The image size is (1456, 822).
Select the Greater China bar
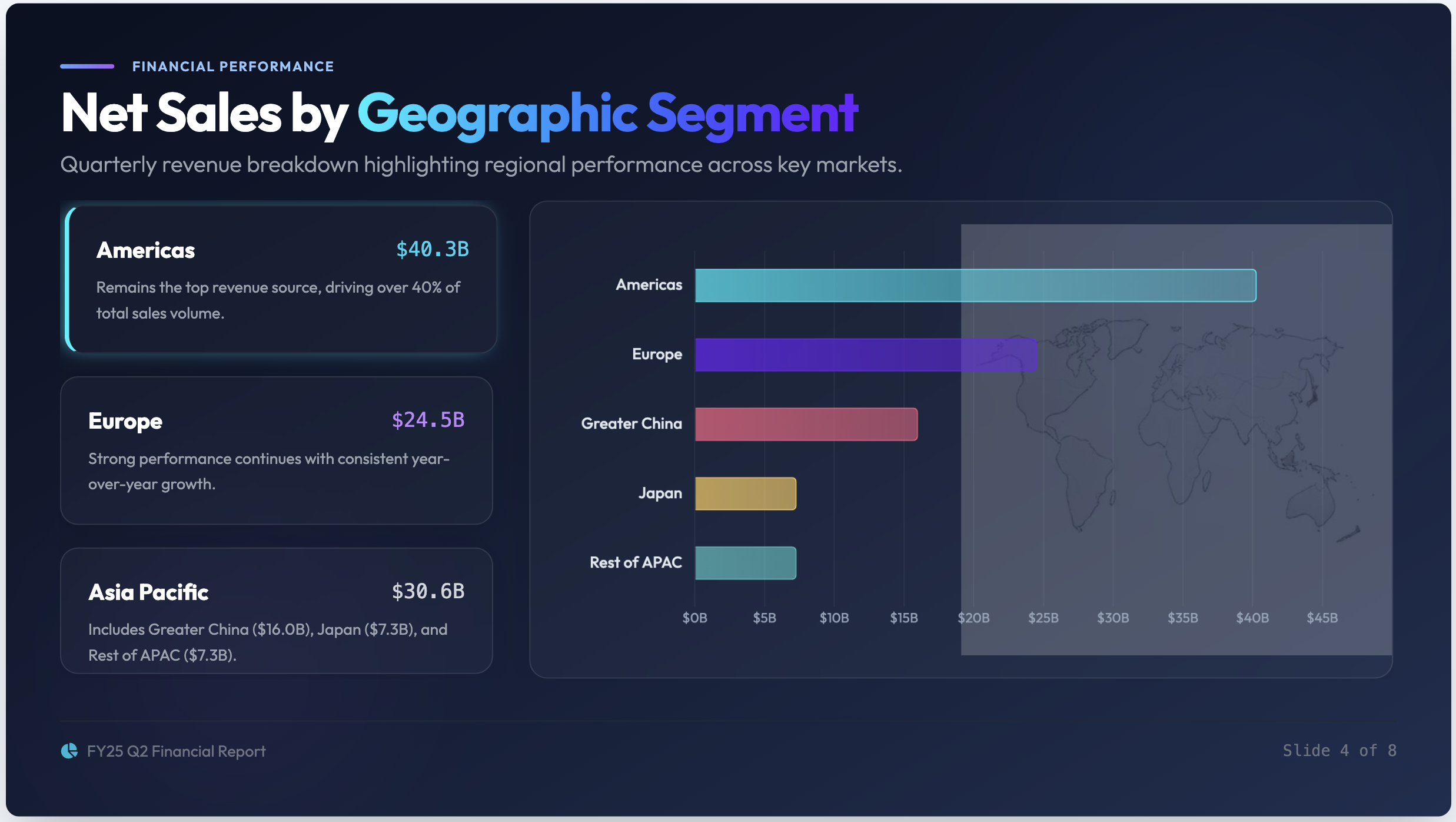(806, 423)
